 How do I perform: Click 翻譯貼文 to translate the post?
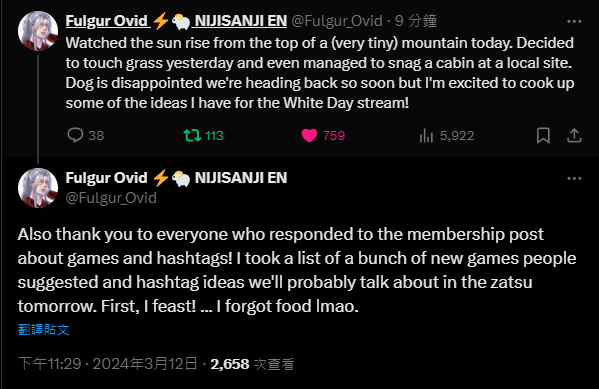click(44, 329)
